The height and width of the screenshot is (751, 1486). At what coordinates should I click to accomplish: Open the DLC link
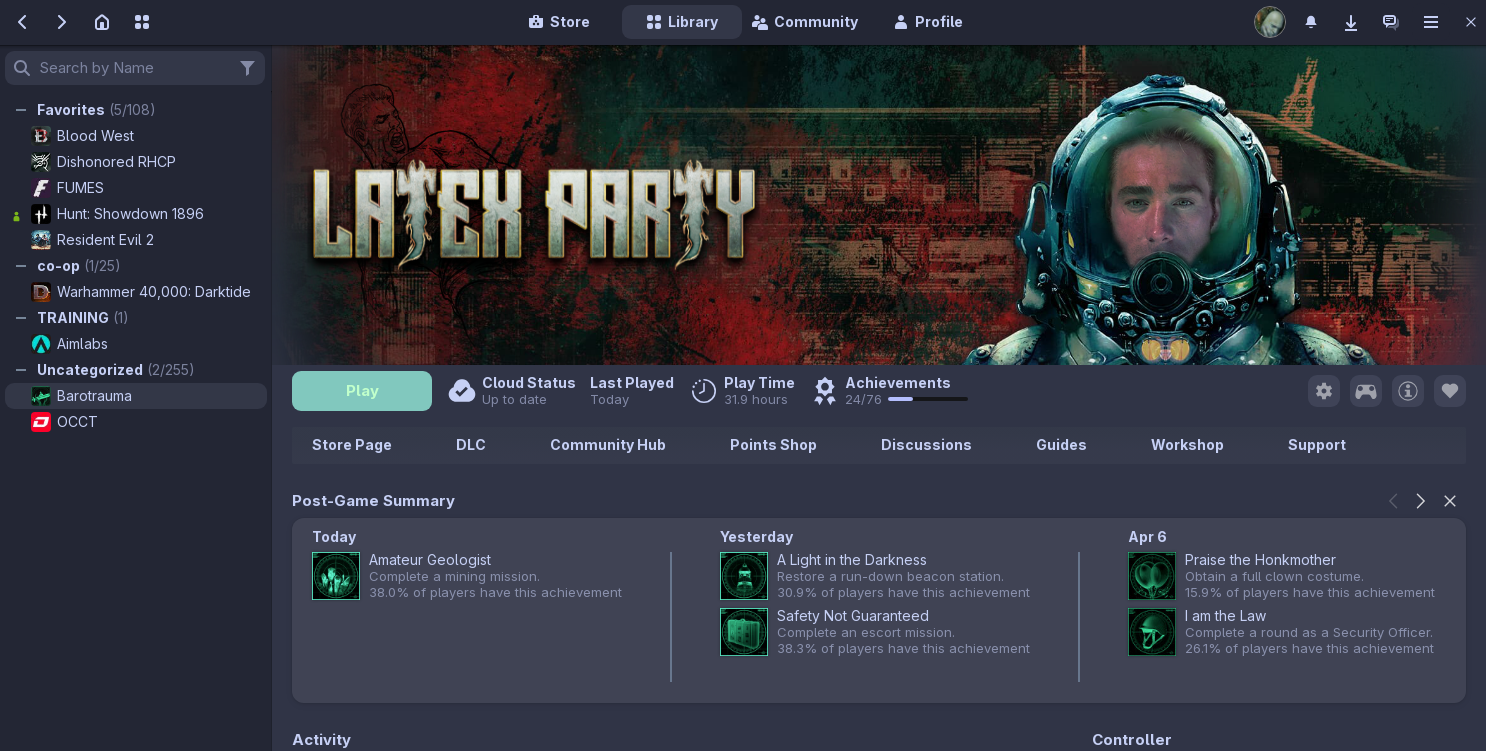tap(471, 445)
